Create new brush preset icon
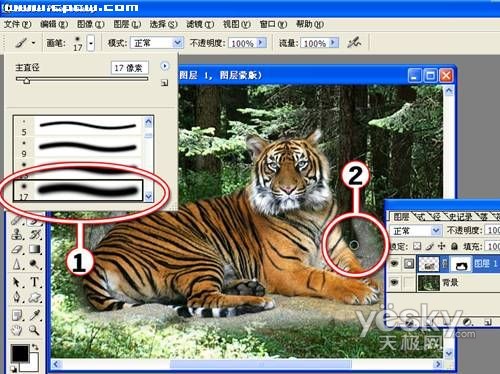Image resolution: width=500 pixels, height=374 pixels. [164, 83]
